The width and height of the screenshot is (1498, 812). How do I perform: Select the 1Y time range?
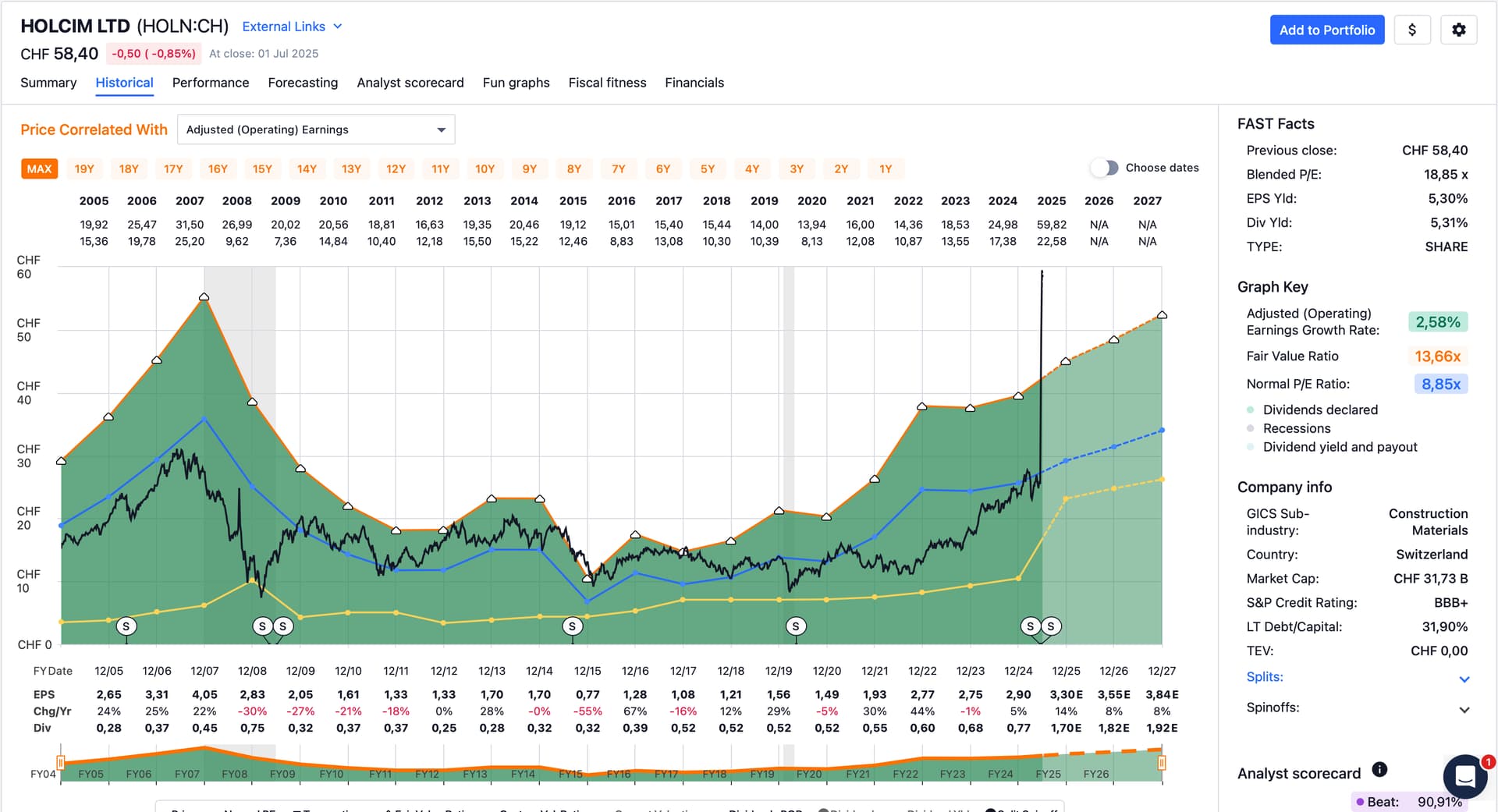[x=886, y=168]
